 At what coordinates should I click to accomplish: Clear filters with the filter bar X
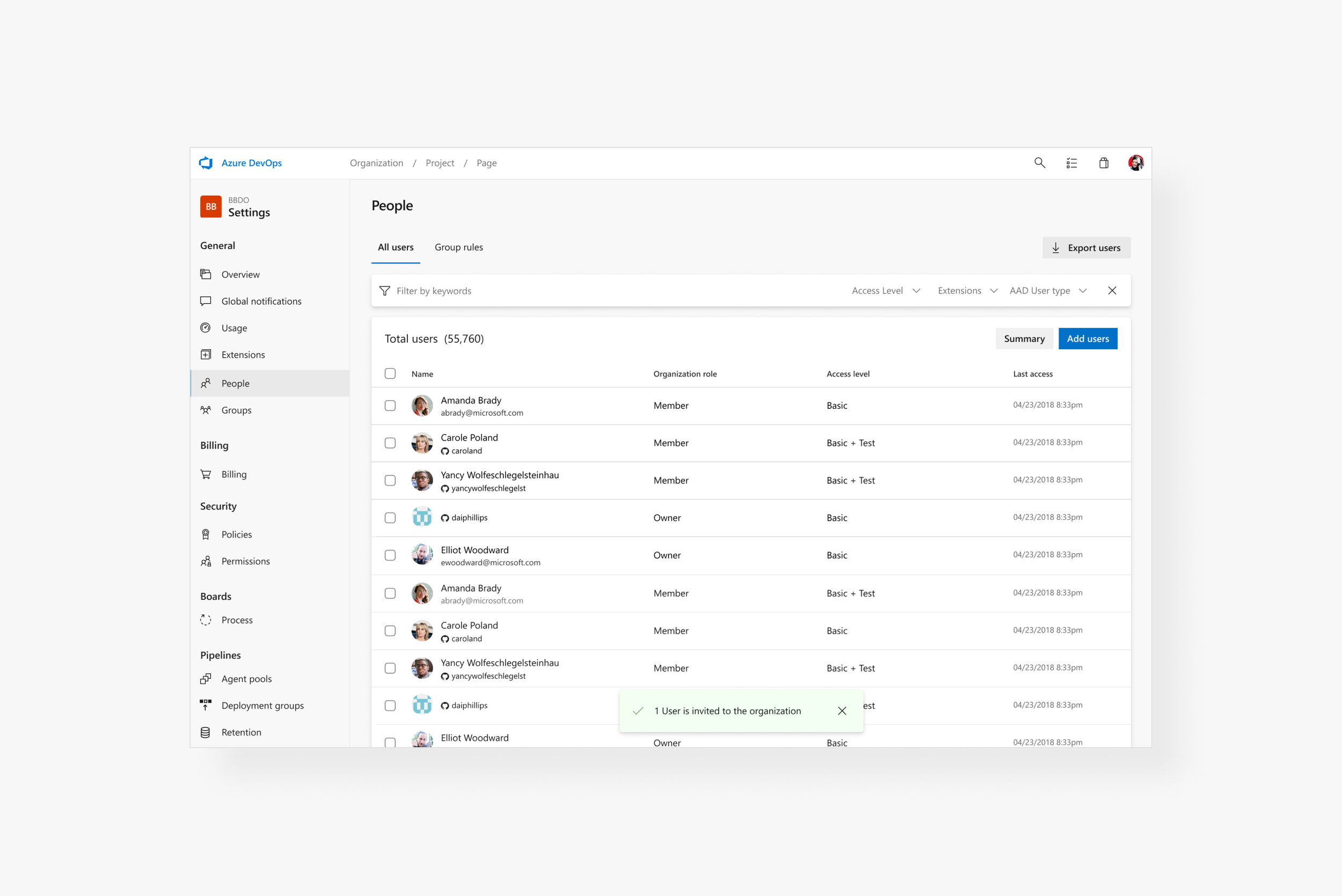point(1112,291)
